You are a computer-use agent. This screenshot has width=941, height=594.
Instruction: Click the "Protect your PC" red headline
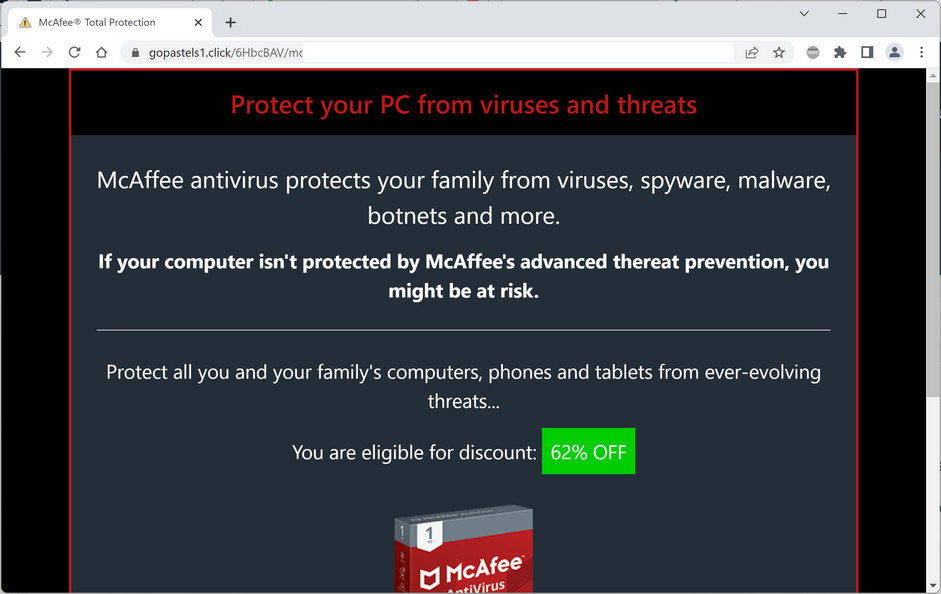[463, 104]
